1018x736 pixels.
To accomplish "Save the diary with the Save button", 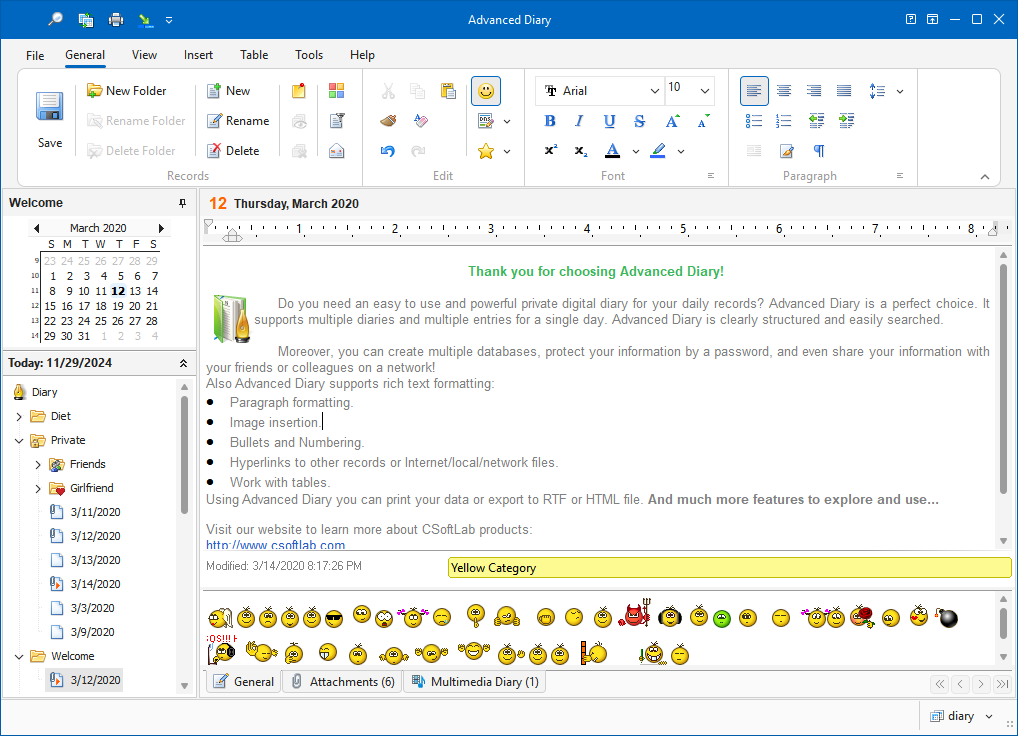I will tap(50, 121).
